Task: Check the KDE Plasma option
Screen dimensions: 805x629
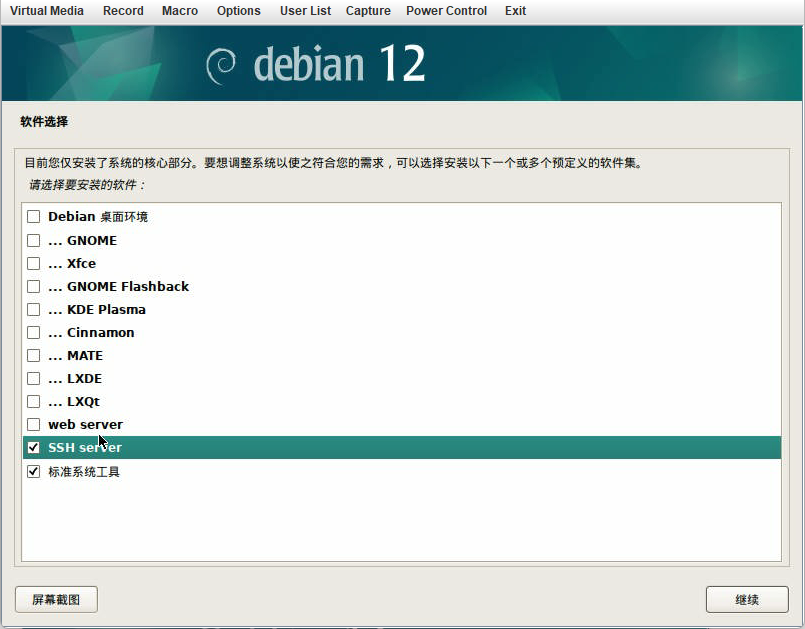Action: pyautogui.click(x=33, y=309)
